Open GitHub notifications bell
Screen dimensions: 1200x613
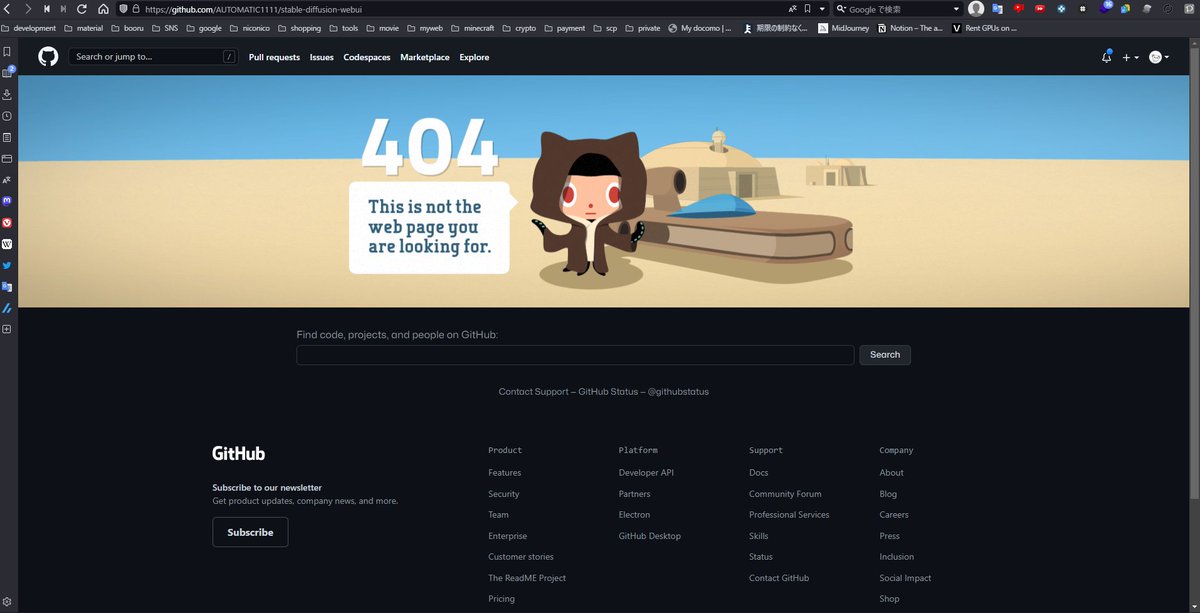point(1106,57)
